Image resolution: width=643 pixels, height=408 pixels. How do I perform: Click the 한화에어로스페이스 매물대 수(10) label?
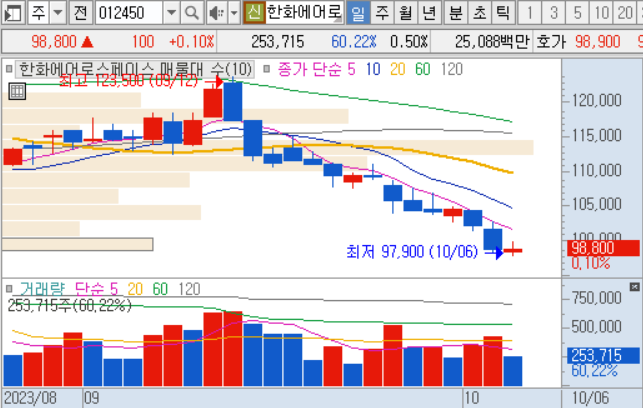pos(135,69)
